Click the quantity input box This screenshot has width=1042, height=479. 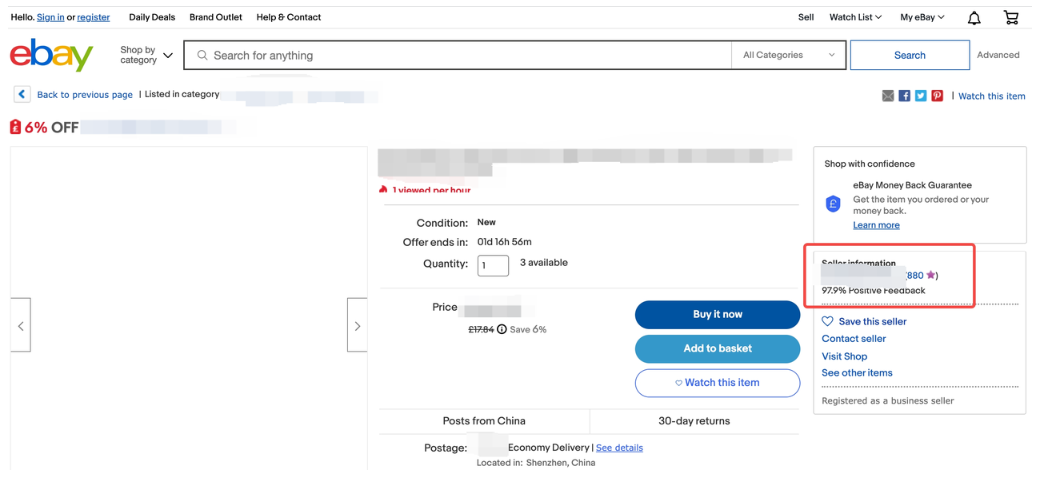[493, 265]
